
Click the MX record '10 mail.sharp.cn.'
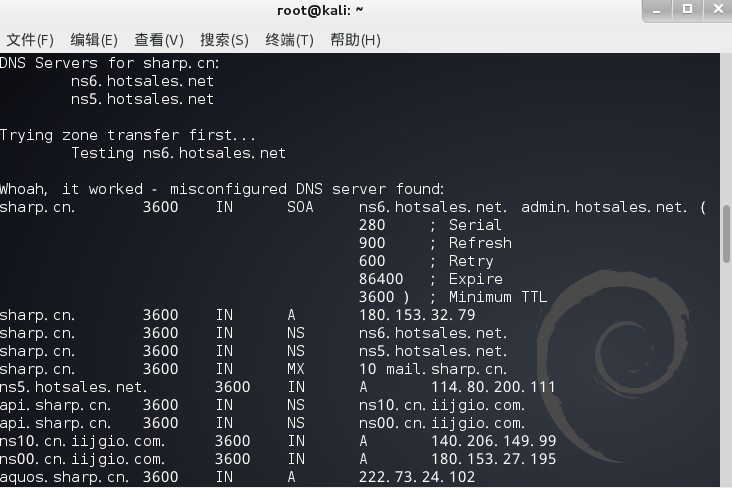[x=433, y=369]
